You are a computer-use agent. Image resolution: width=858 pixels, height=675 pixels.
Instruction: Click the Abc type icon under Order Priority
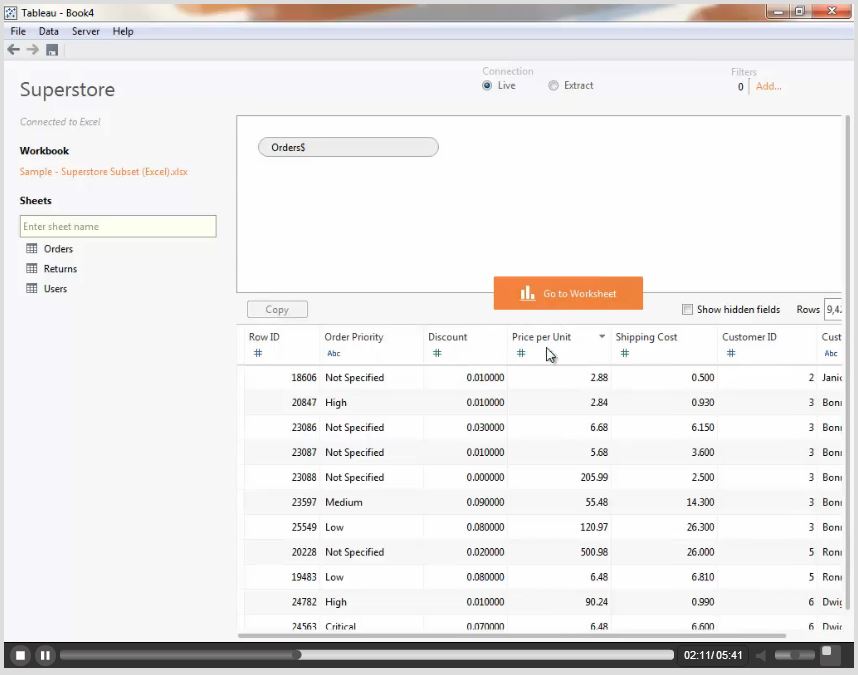(333, 353)
